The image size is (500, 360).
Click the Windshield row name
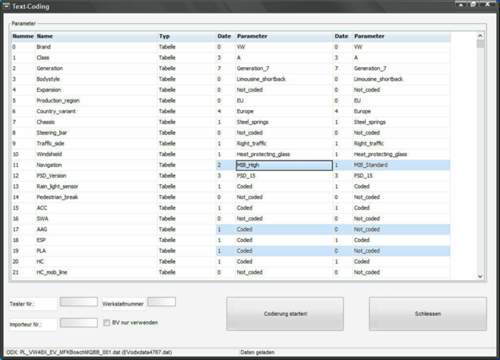tap(49, 154)
